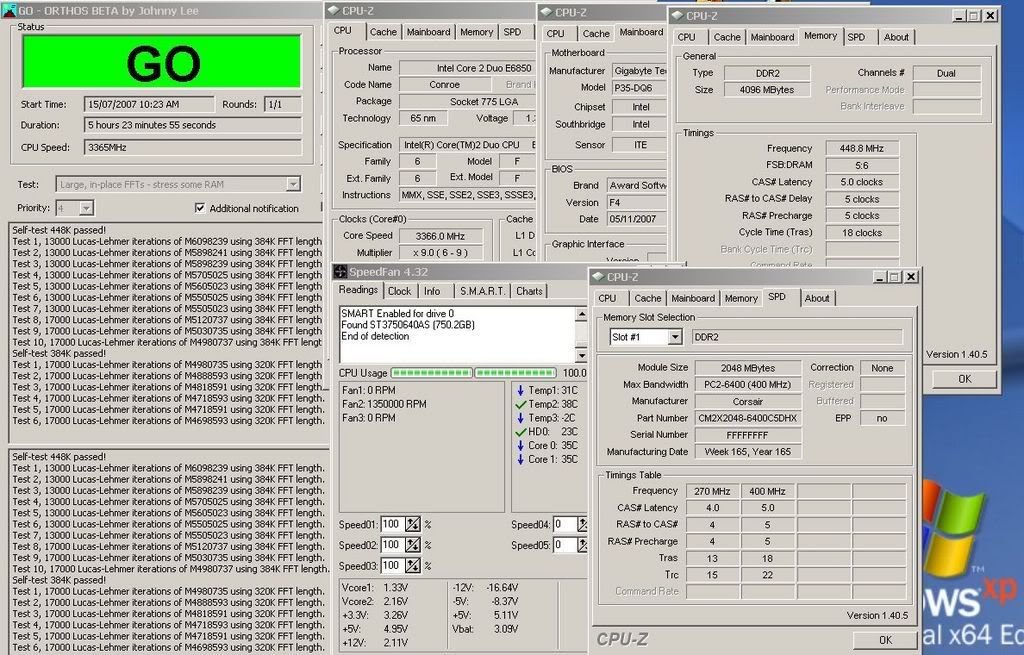The width and height of the screenshot is (1024, 655).
Task: Open the SpeedFan Info tab
Action: (432, 291)
